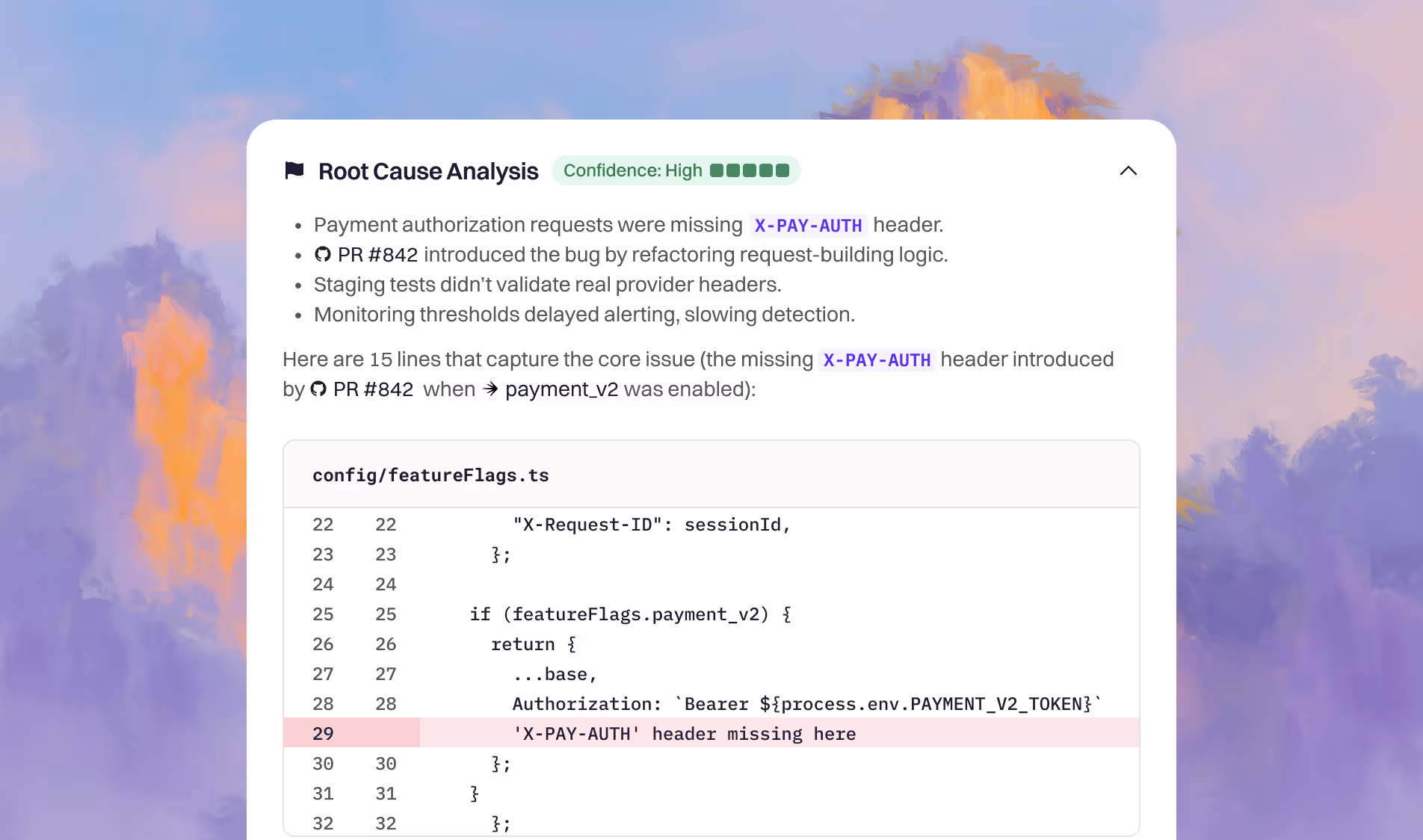This screenshot has width=1423, height=840.
Task: Select the Root Cause Analysis heading
Action: tap(428, 170)
